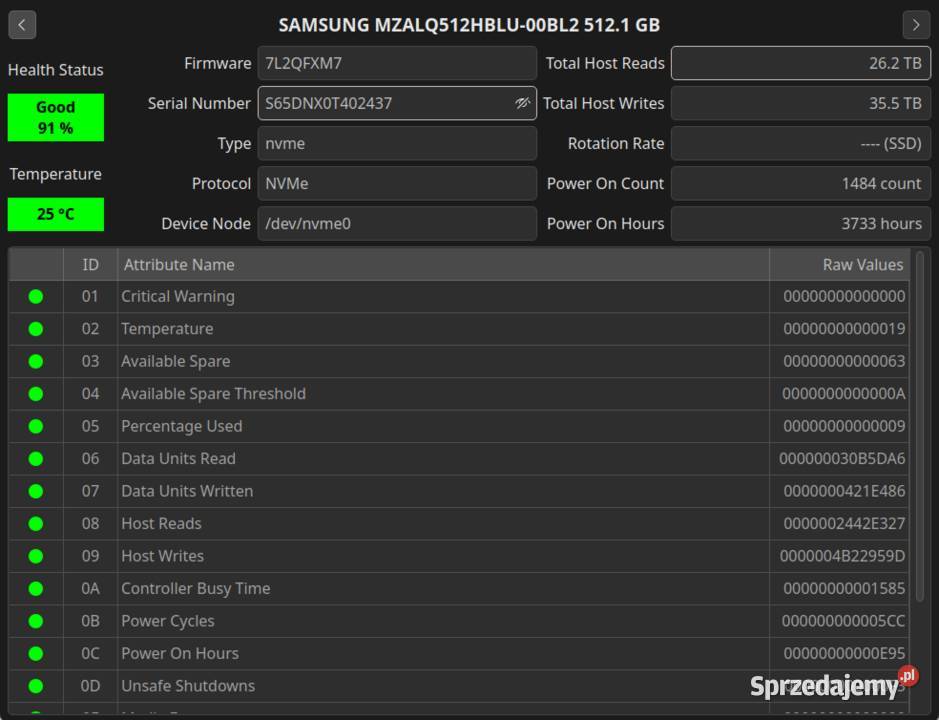Click the Rotation Rate field ---- (SSD)

[801, 143]
